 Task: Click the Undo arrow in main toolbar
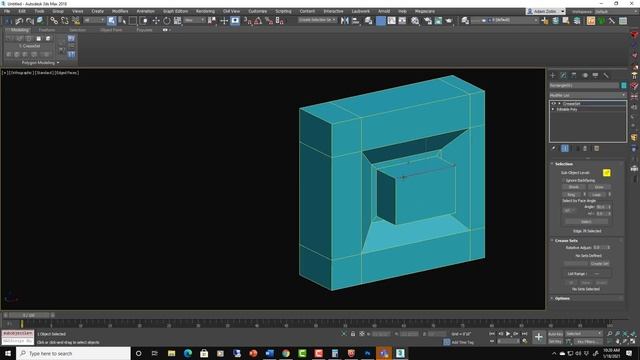[x=19, y=20]
